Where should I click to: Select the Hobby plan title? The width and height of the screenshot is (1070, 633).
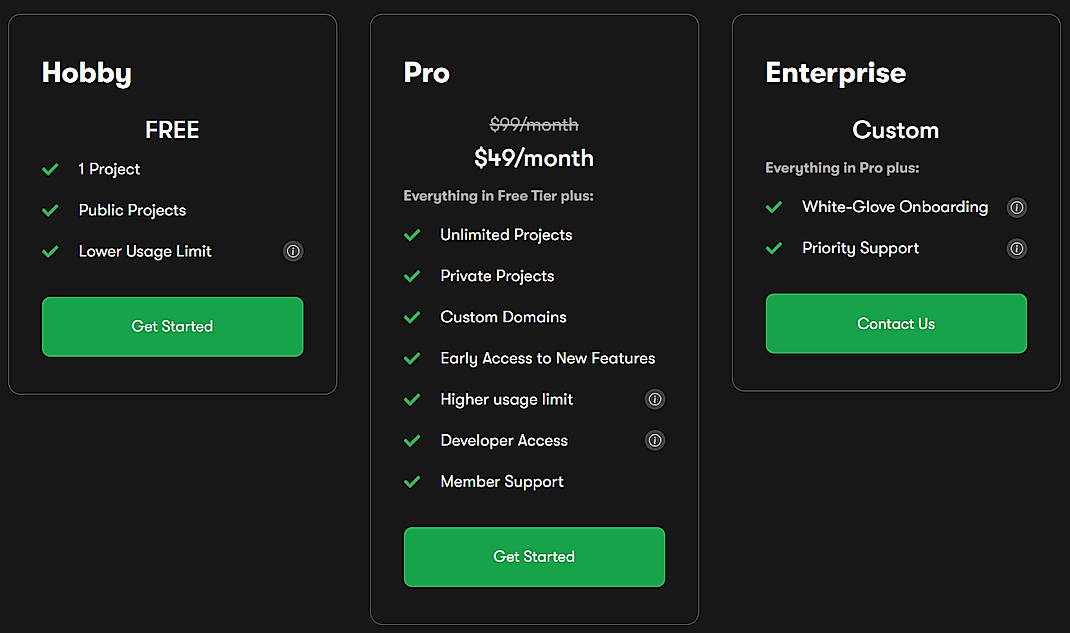(86, 72)
